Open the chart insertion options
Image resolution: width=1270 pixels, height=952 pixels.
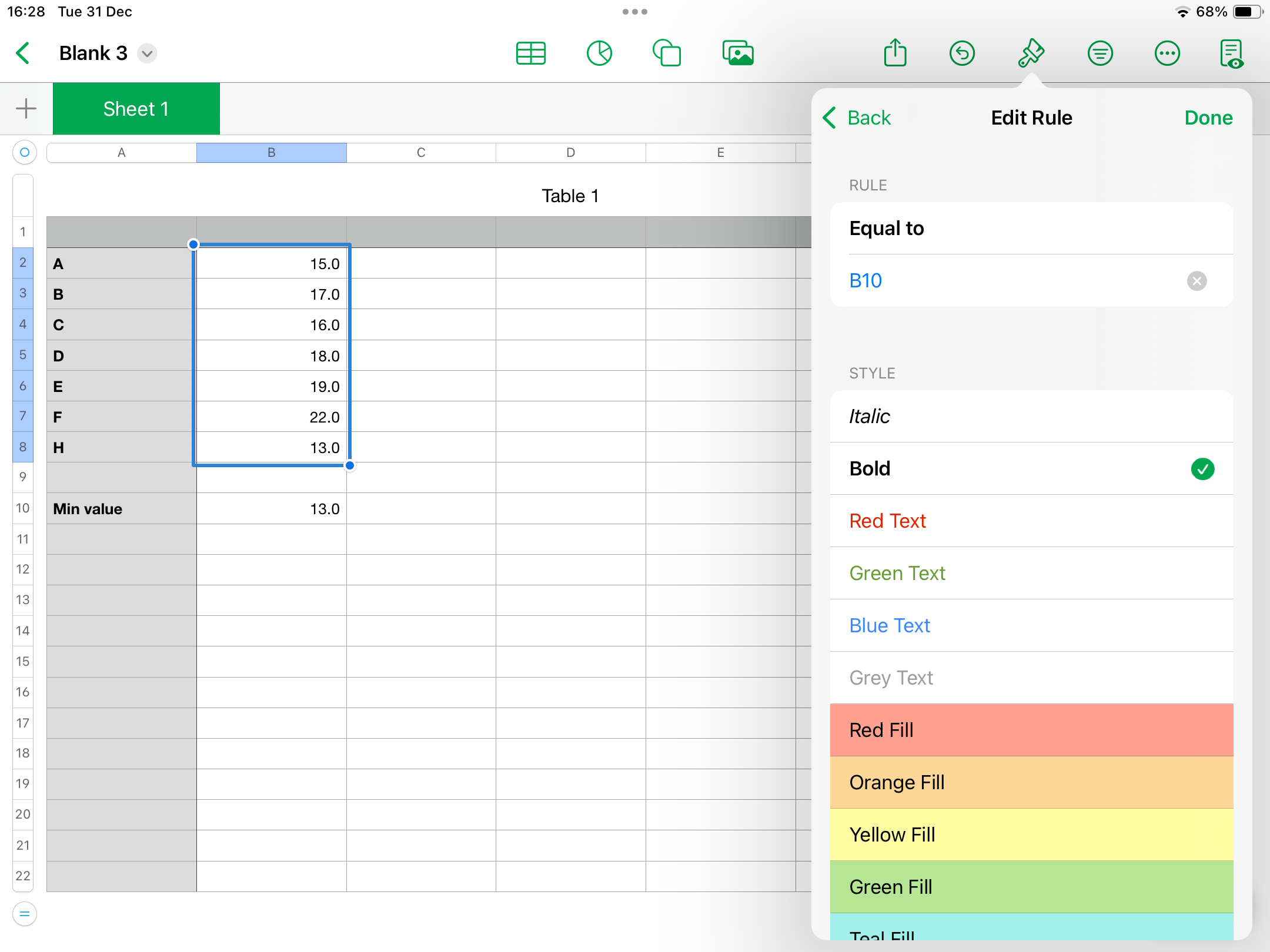599,53
